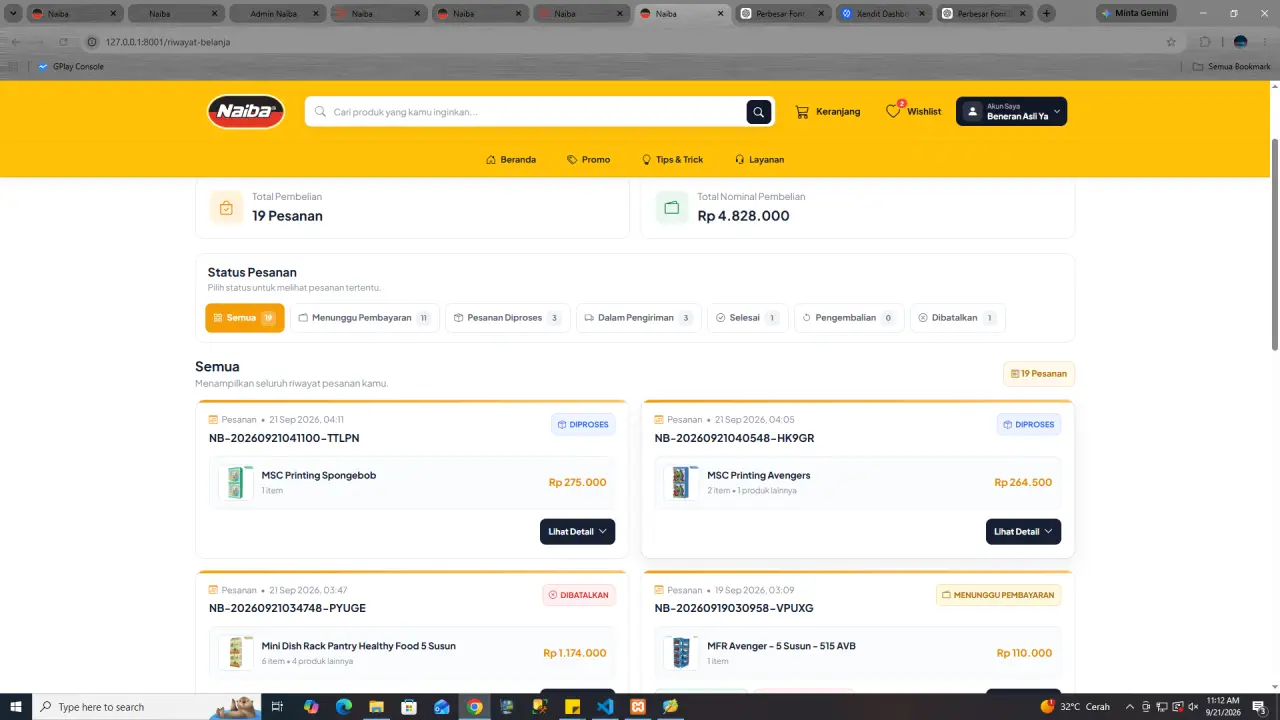
Task: Click the Akun Saya profile avatar icon
Action: point(972,112)
